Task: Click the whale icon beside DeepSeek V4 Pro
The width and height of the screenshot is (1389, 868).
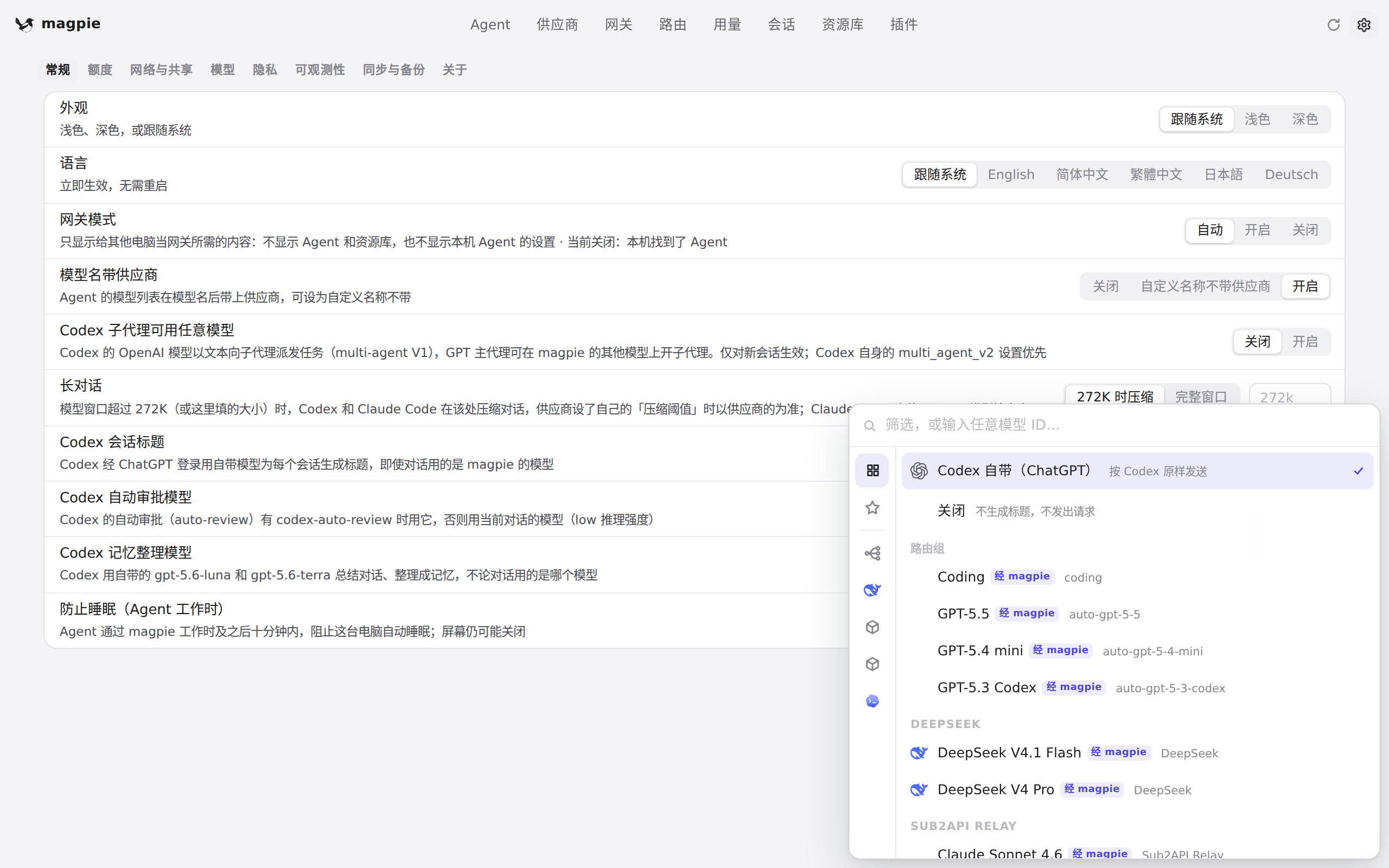Action: tap(919, 789)
